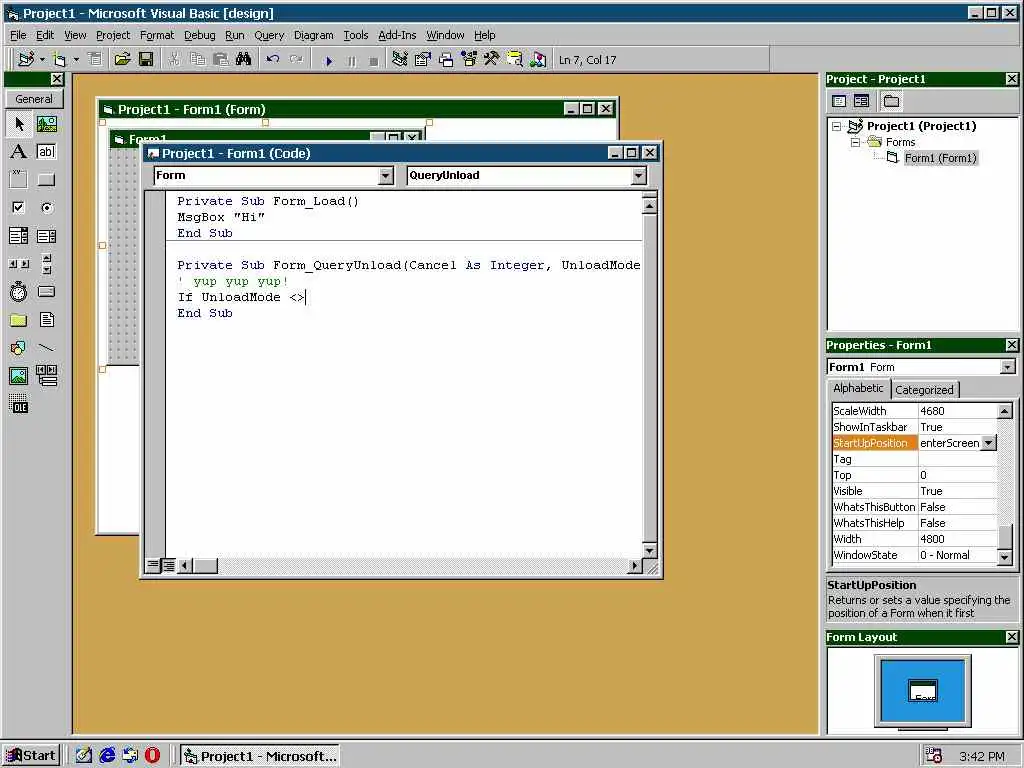Open the Properties Window toolbar icon

point(423,59)
